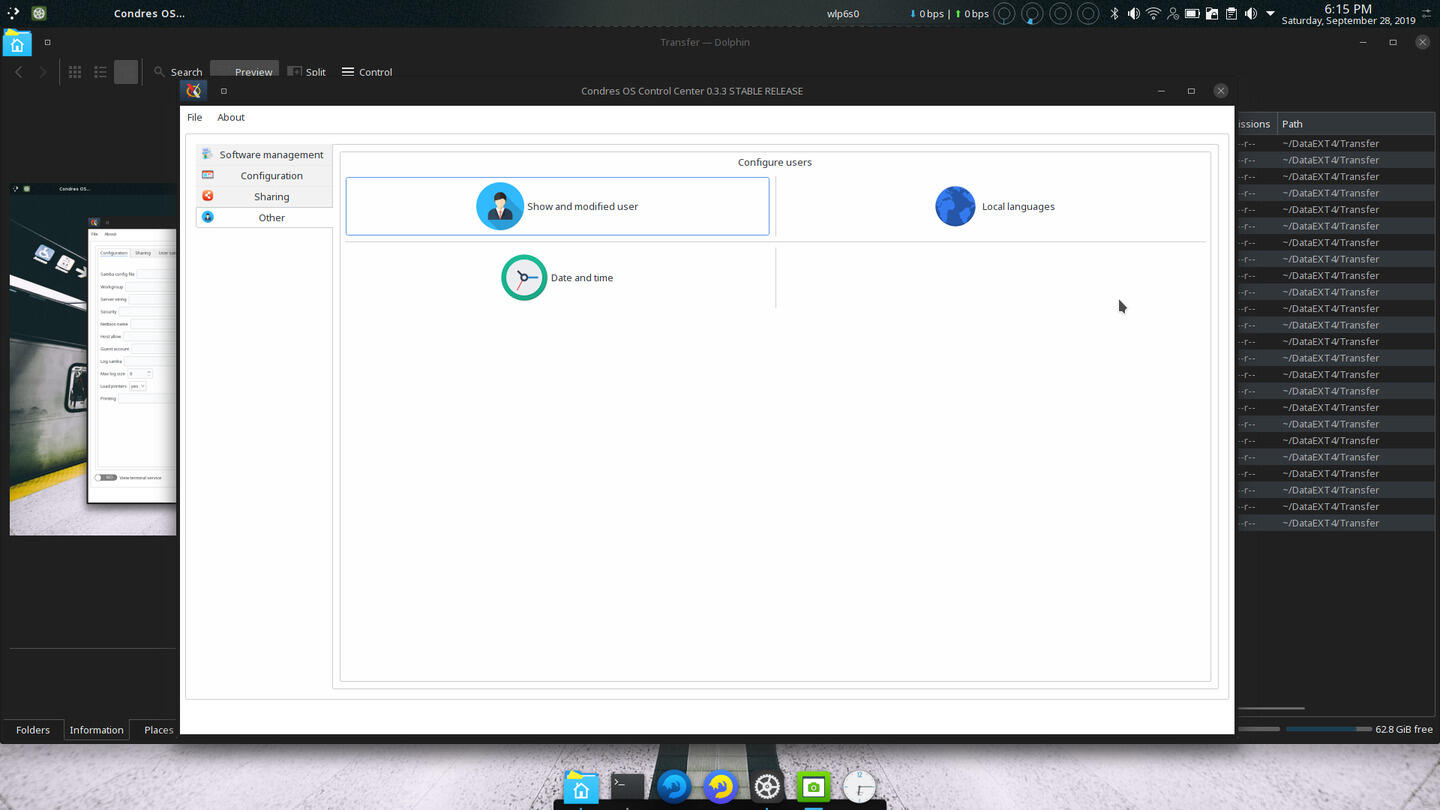
Task: Switch Dolphin to icons view
Action: click(x=75, y=72)
